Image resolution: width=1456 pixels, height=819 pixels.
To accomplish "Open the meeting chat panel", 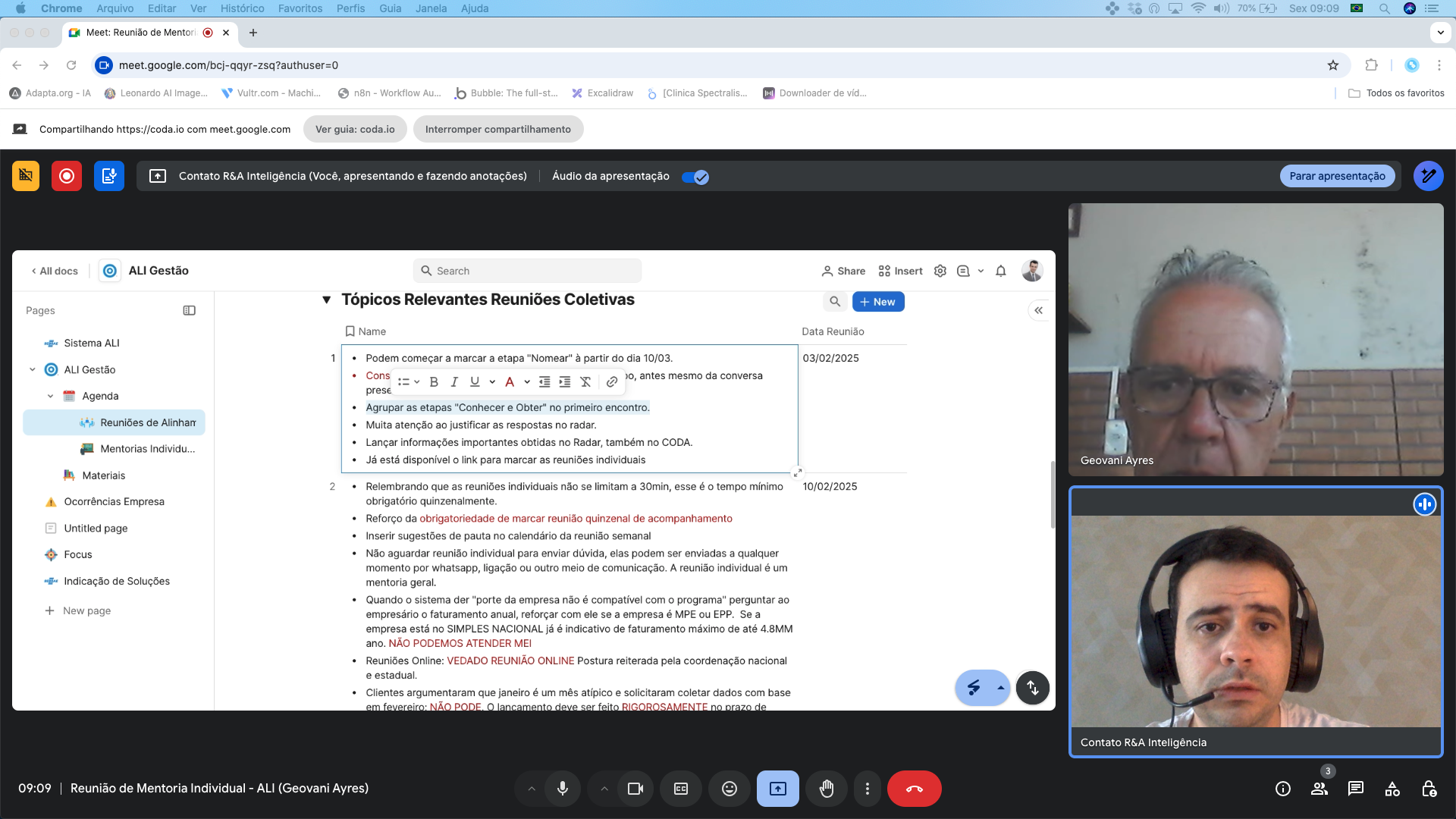I will tap(1355, 789).
